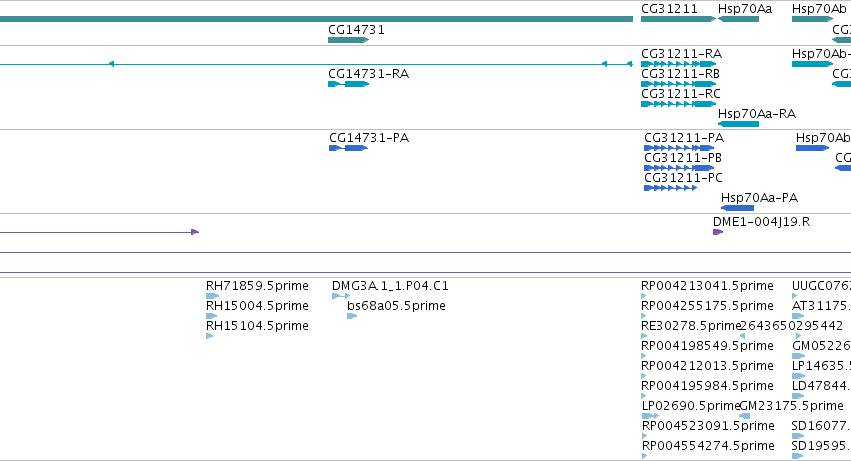The height and width of the screenshot is (461, 851).
Task: Click the Hsp70Aa-RA transcript bar
Action: 738,124
